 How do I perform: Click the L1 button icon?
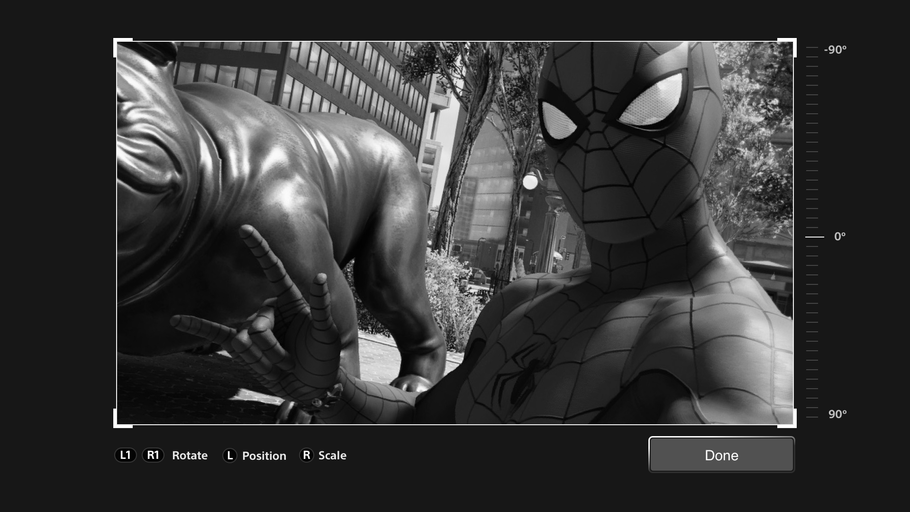click(x=125, y=455)
